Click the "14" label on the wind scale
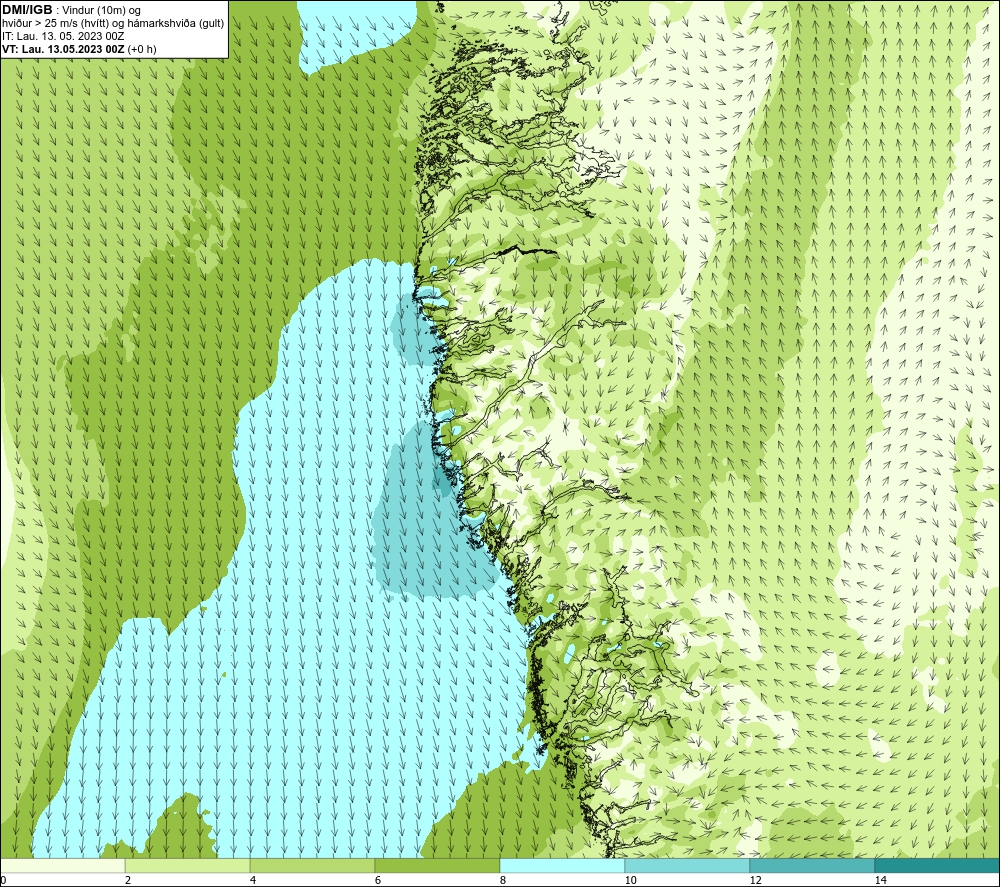Viewport: 1000px width, 887px height. (x=880, y=880)
